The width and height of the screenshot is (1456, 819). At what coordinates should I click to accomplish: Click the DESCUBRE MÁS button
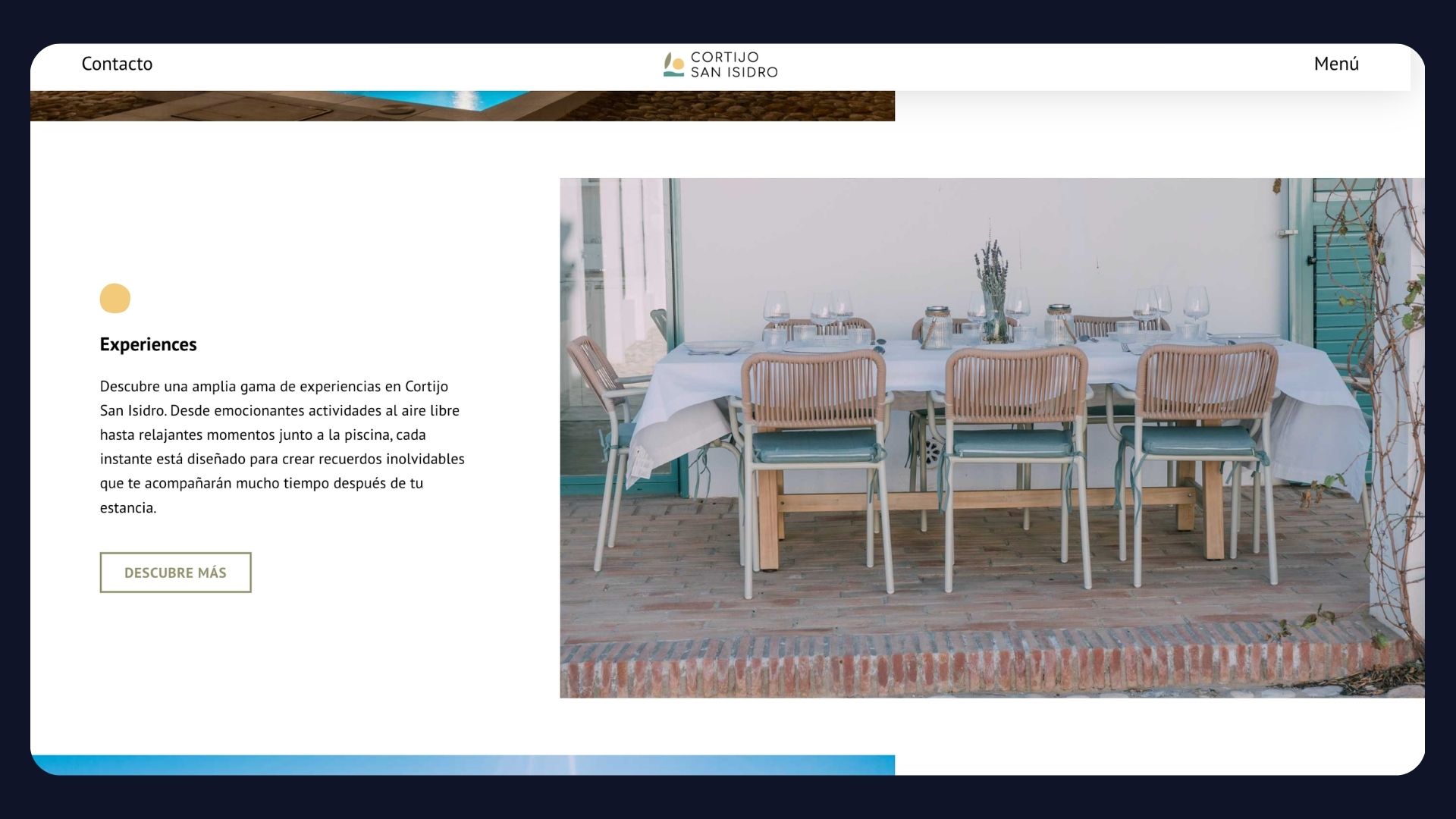coord(175,573)
